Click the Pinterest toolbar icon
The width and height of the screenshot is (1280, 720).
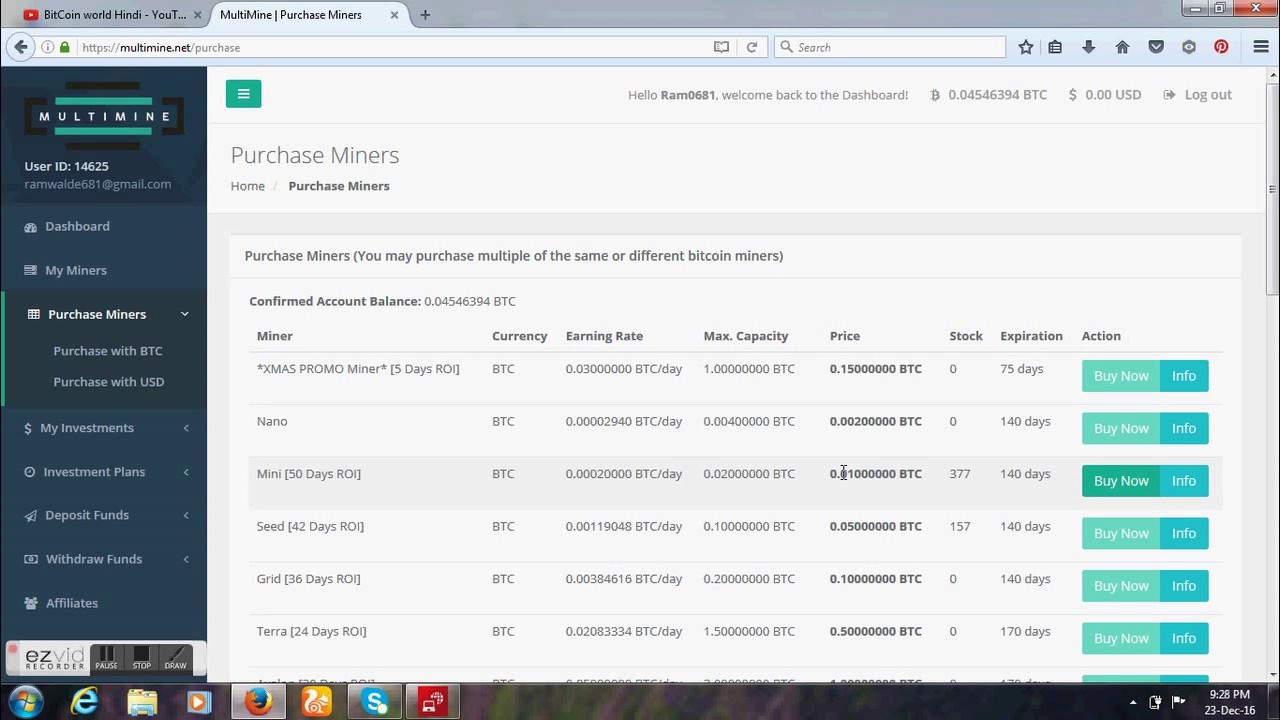[x=1221, y=47]
